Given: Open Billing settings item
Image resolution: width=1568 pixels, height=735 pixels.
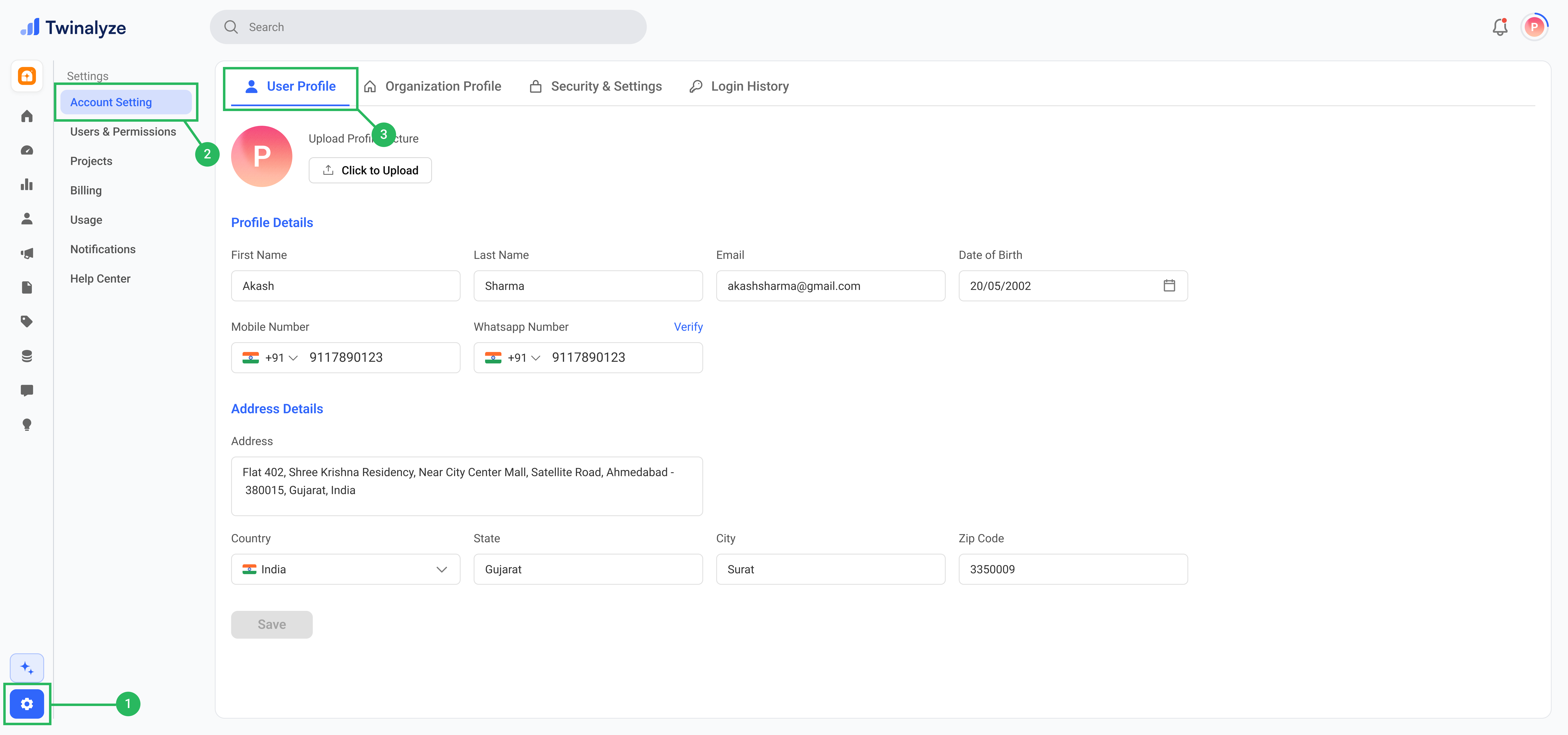Looking at the screenshot, I should click(x=86, y=190).
